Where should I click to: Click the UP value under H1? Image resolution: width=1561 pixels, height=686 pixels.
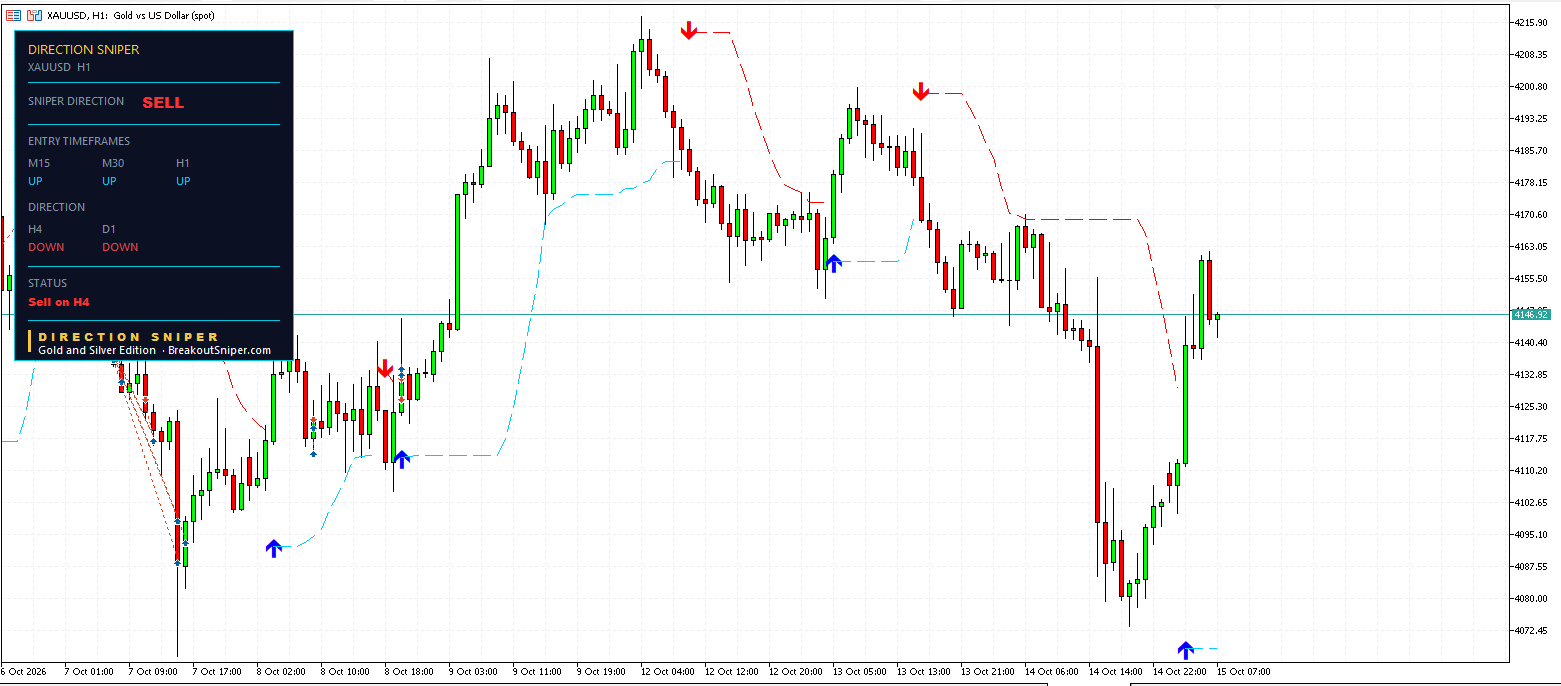coord(184,181)
